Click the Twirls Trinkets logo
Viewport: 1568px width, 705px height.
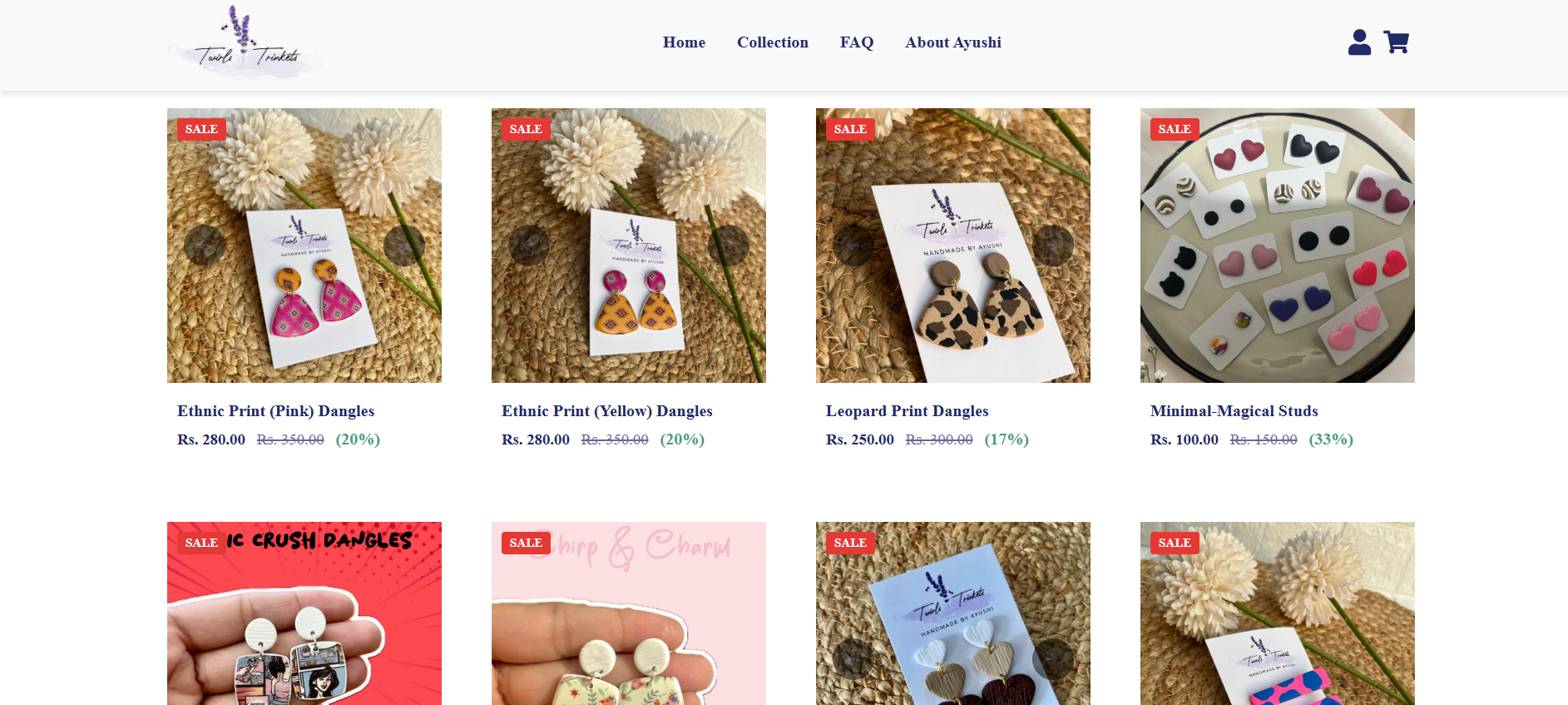pos(245,42)
